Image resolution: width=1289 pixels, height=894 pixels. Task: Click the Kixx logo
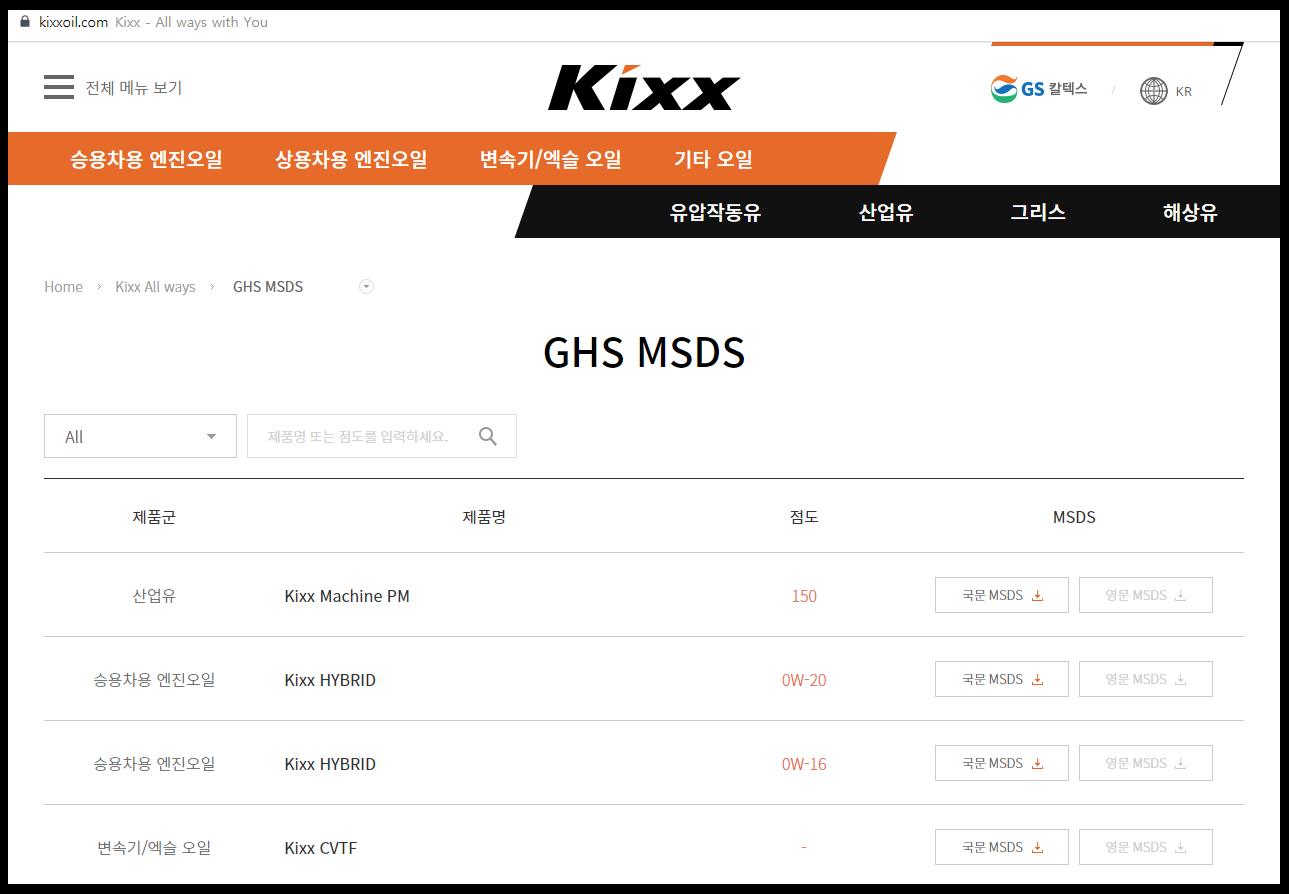coord(644,88)
